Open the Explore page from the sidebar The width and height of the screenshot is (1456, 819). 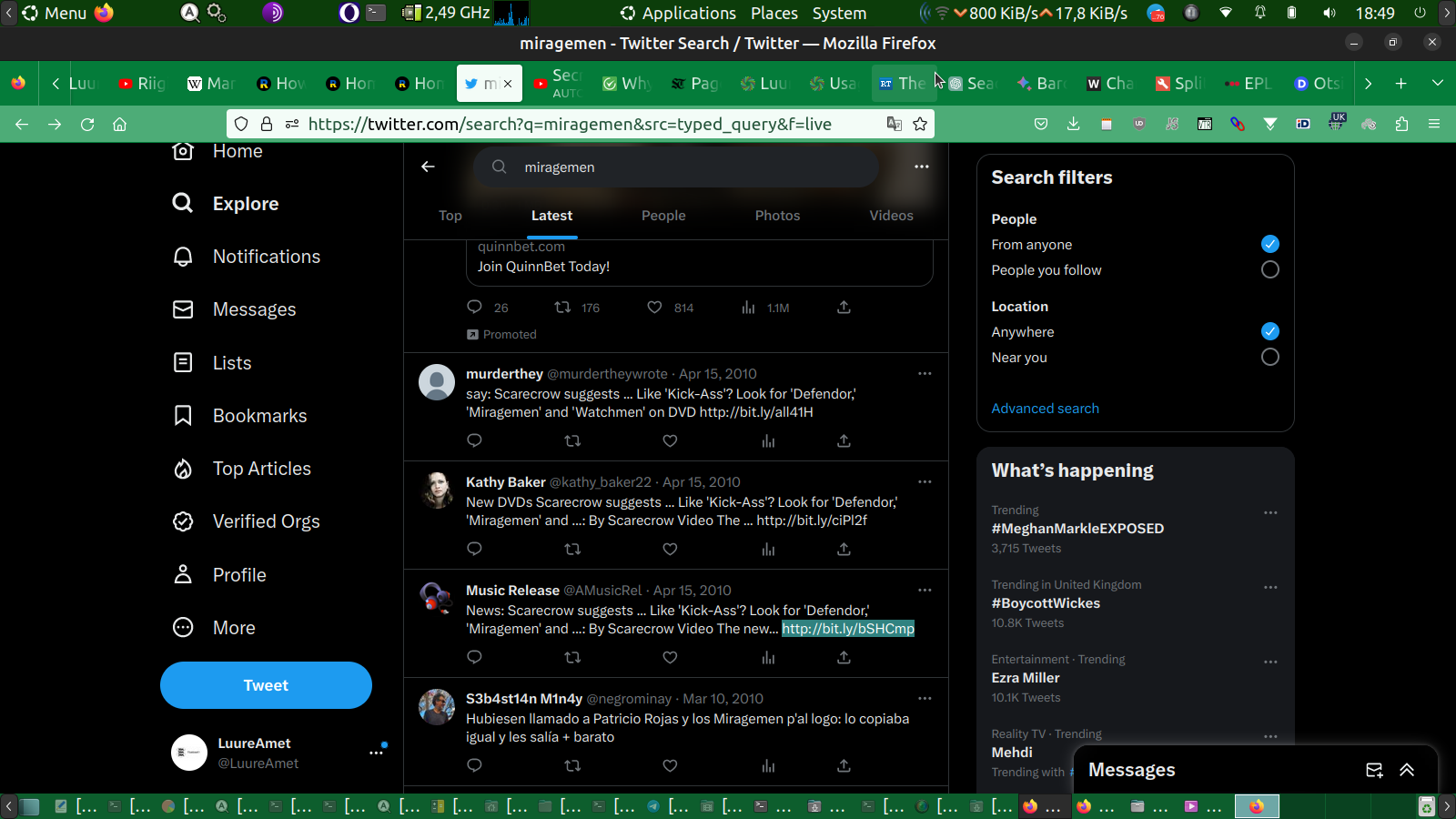(226, 204)
